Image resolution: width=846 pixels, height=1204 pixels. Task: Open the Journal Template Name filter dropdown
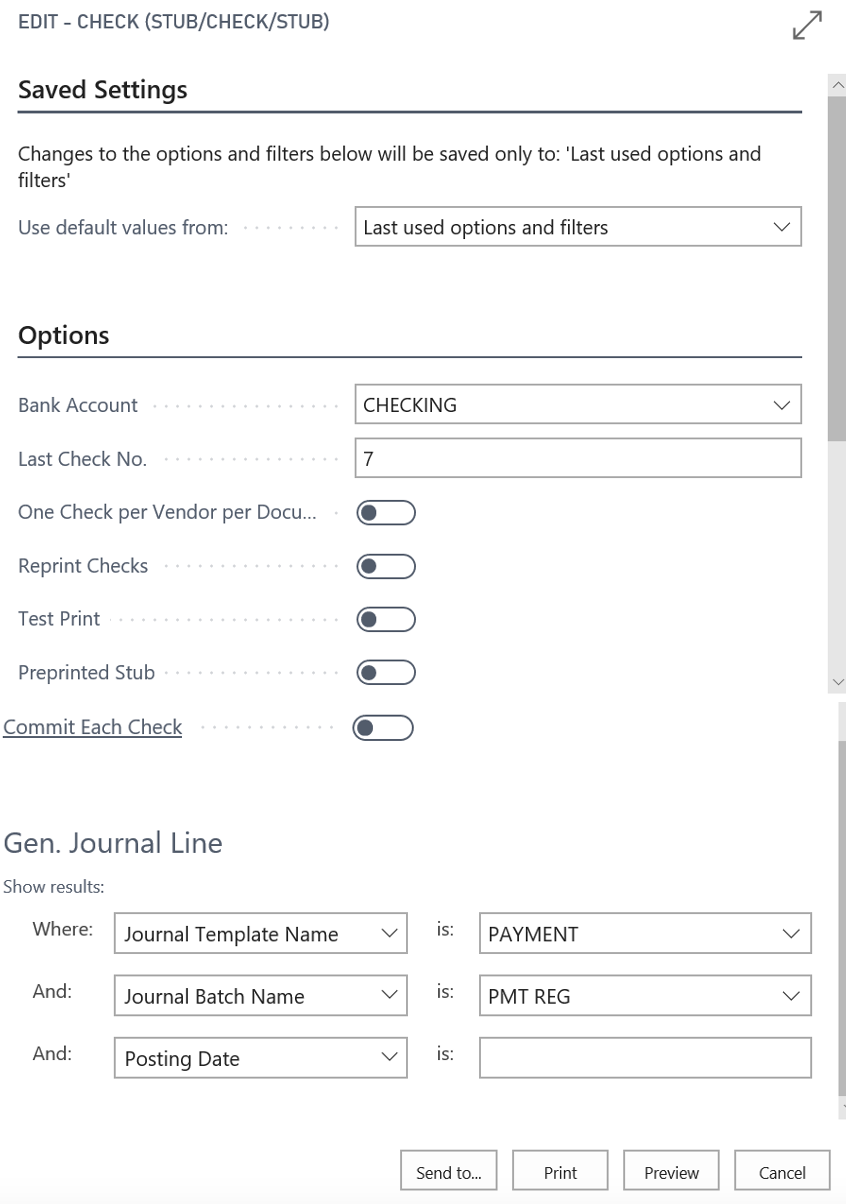[x=391, y=933]
